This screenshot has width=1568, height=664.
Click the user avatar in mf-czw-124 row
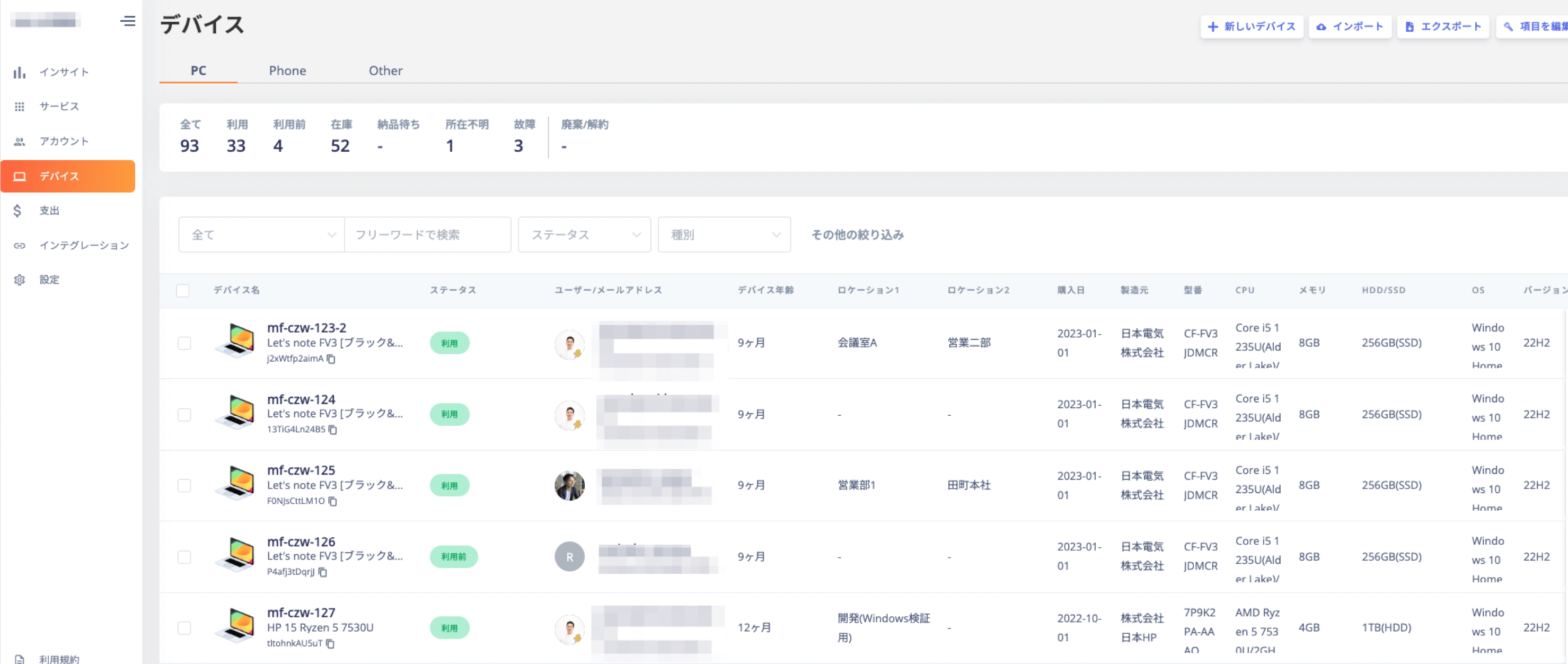(x=570, y=415)
